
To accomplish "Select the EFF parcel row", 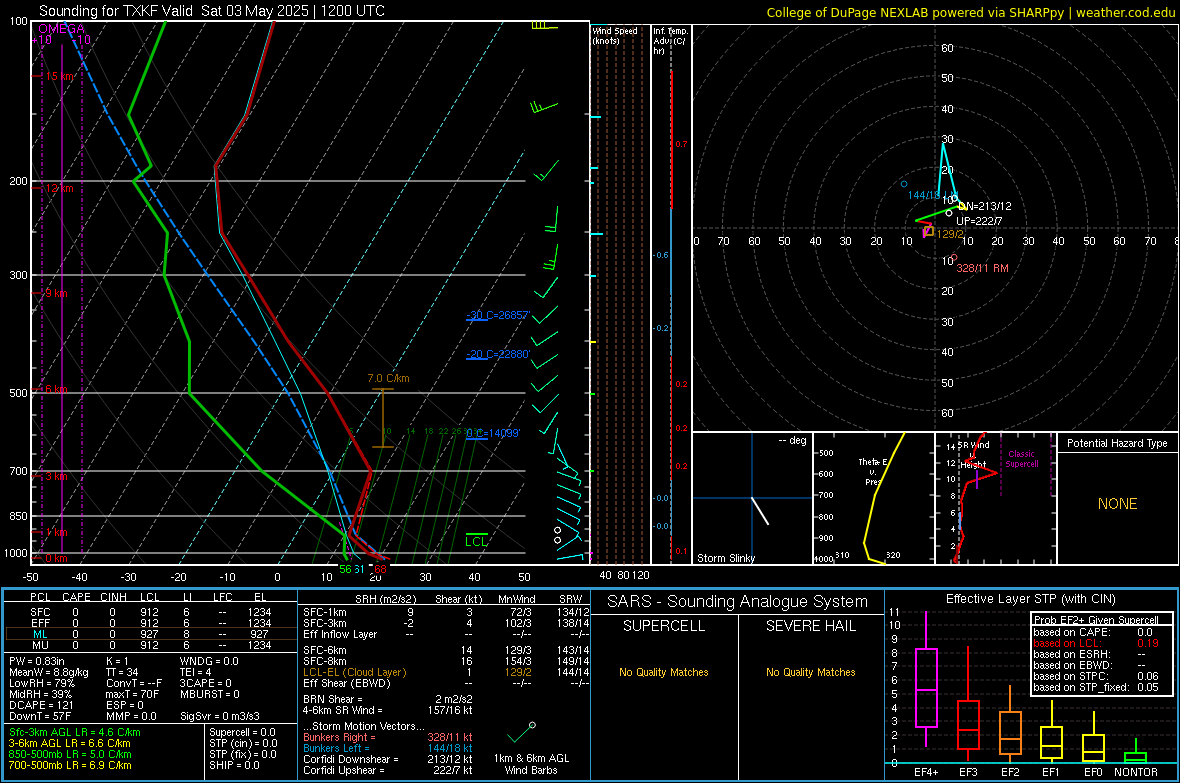I will [150, 623].
